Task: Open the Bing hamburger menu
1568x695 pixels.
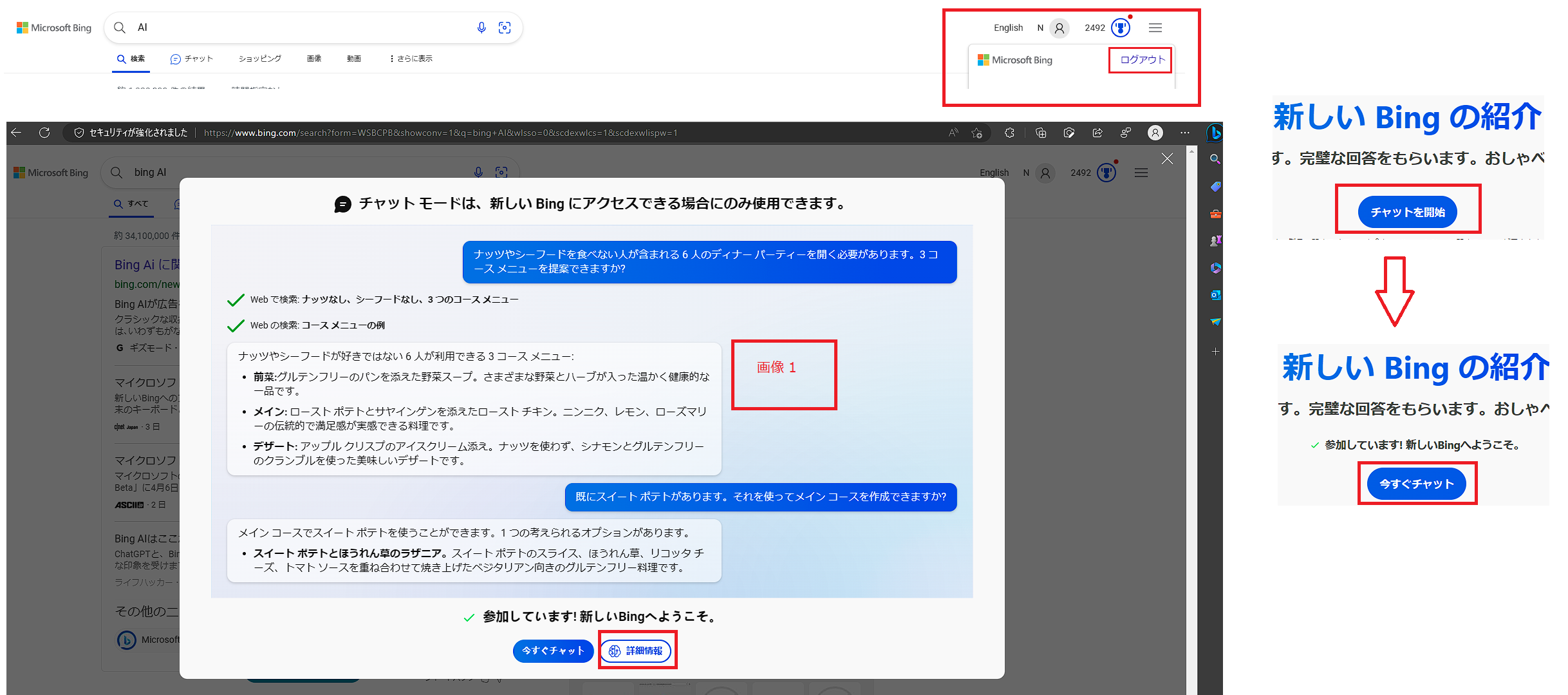Action: (x=1155, y=28)
